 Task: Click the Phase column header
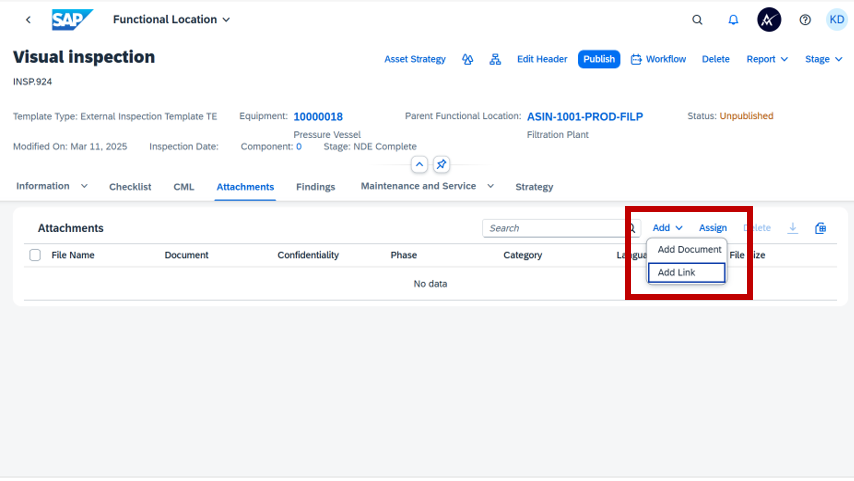(x=404, y=255)
